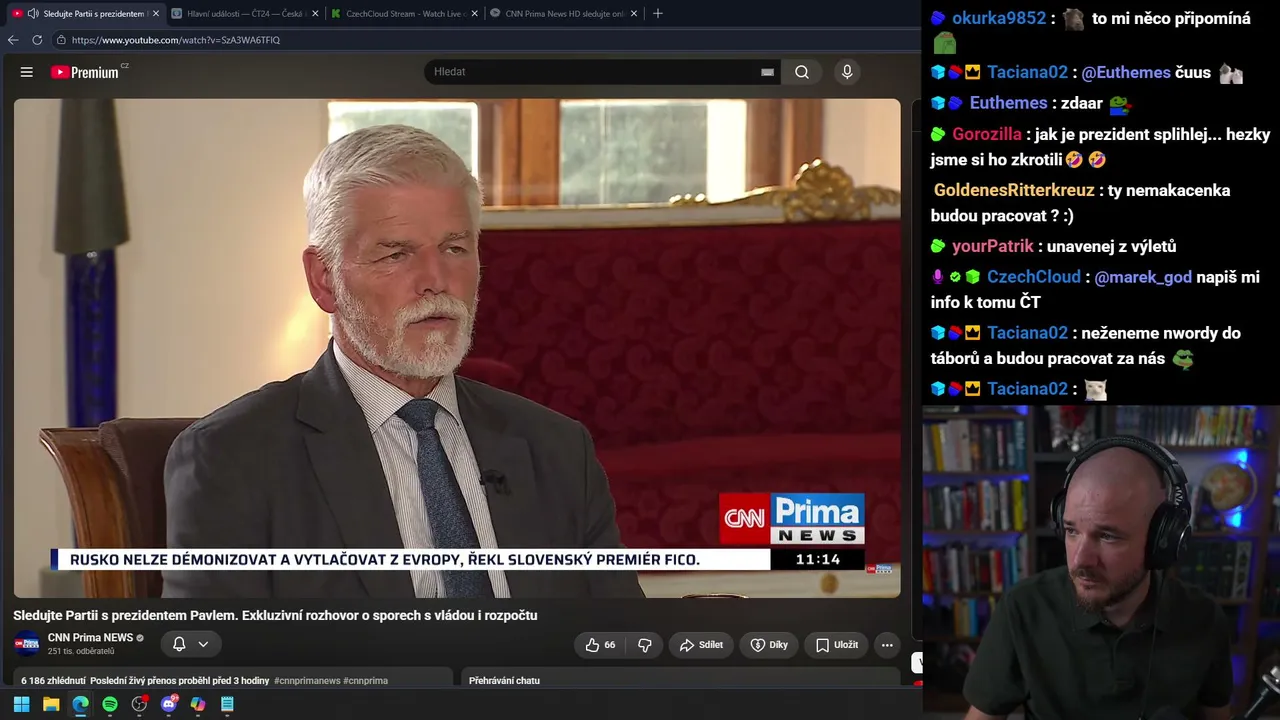Mute the tab via the speaker icon
Screen dimensions: 1280x720
tap(33, 14)
